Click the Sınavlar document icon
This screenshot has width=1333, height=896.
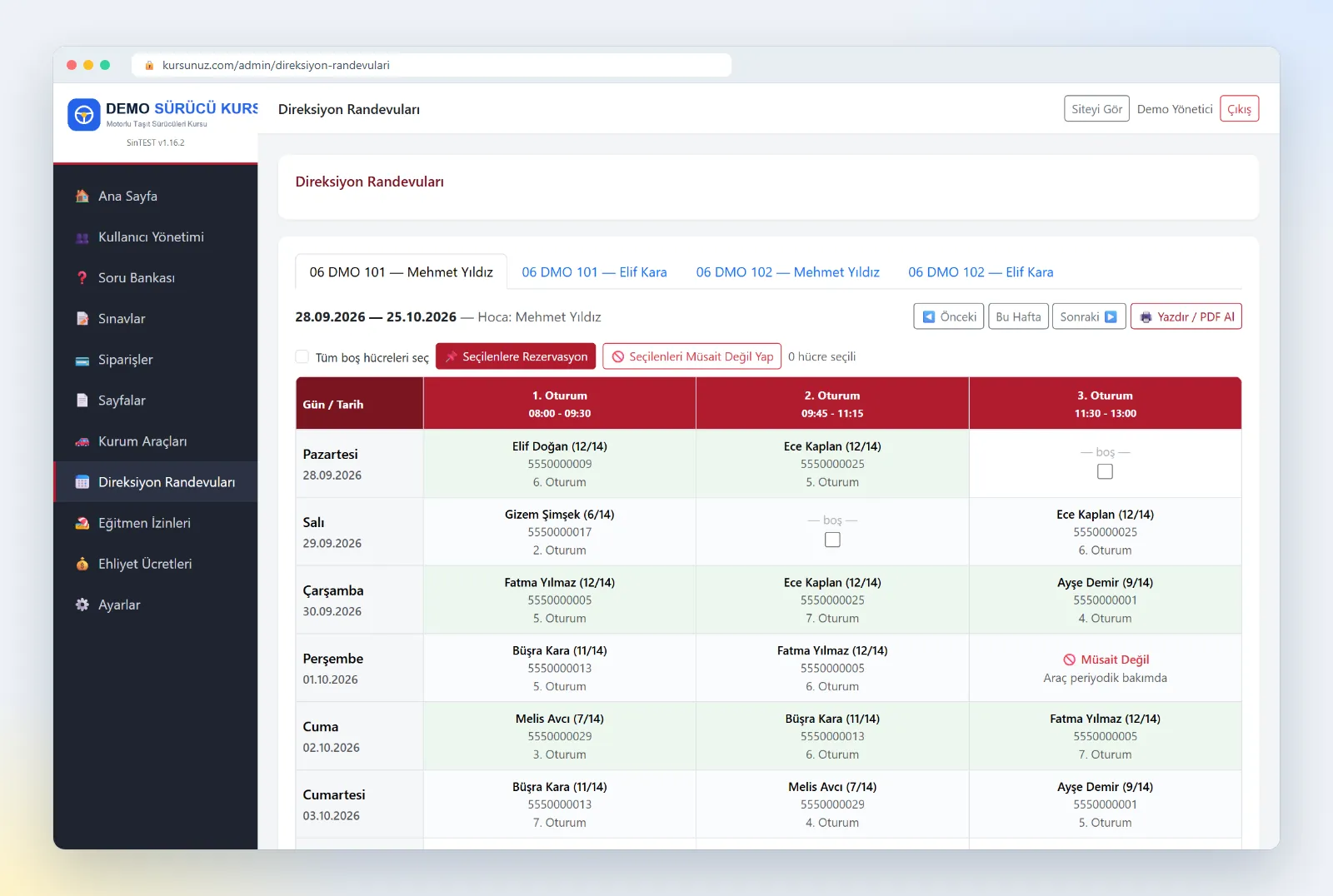coord(82,319)
